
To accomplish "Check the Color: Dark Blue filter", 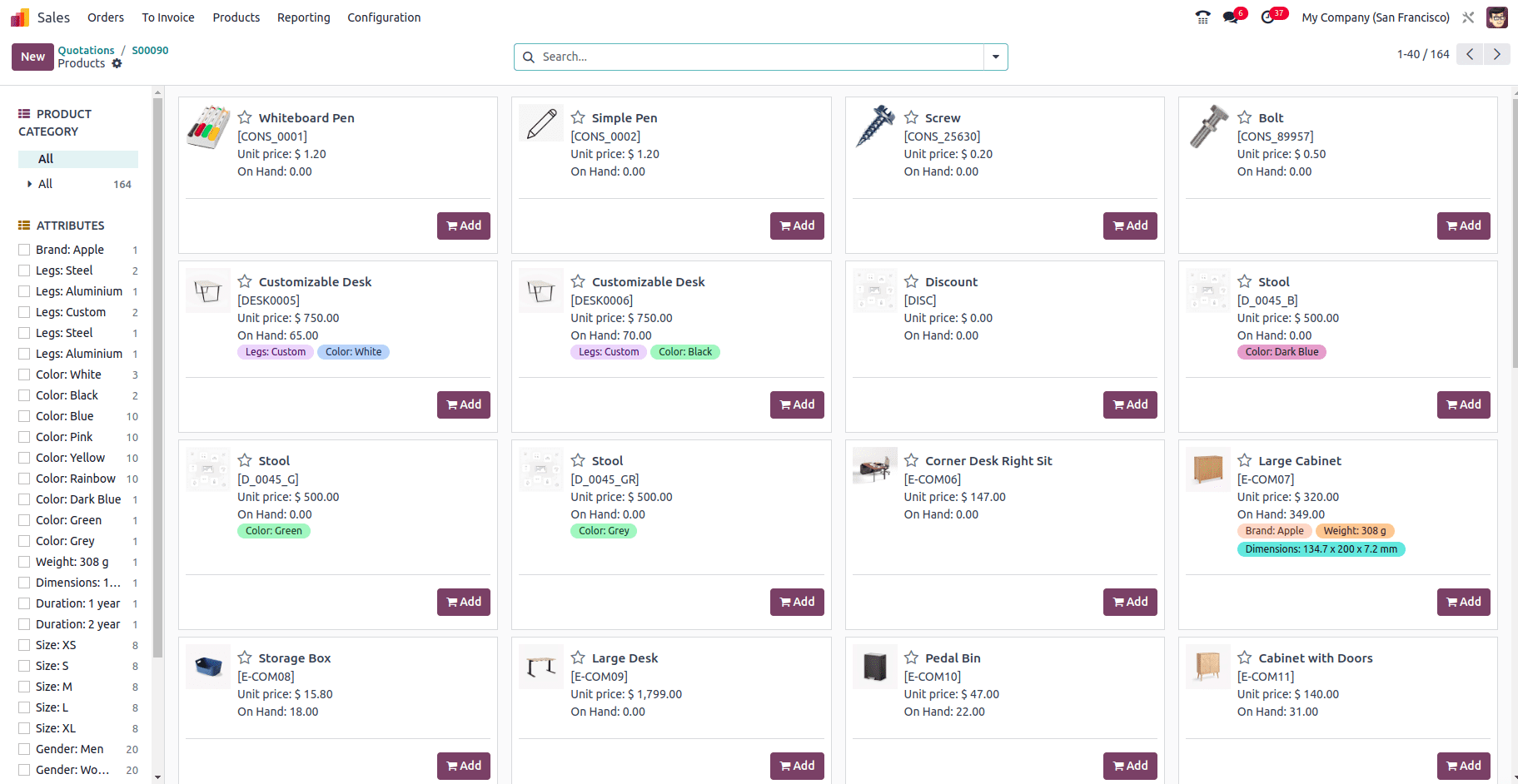I will (x=24, y=499).
